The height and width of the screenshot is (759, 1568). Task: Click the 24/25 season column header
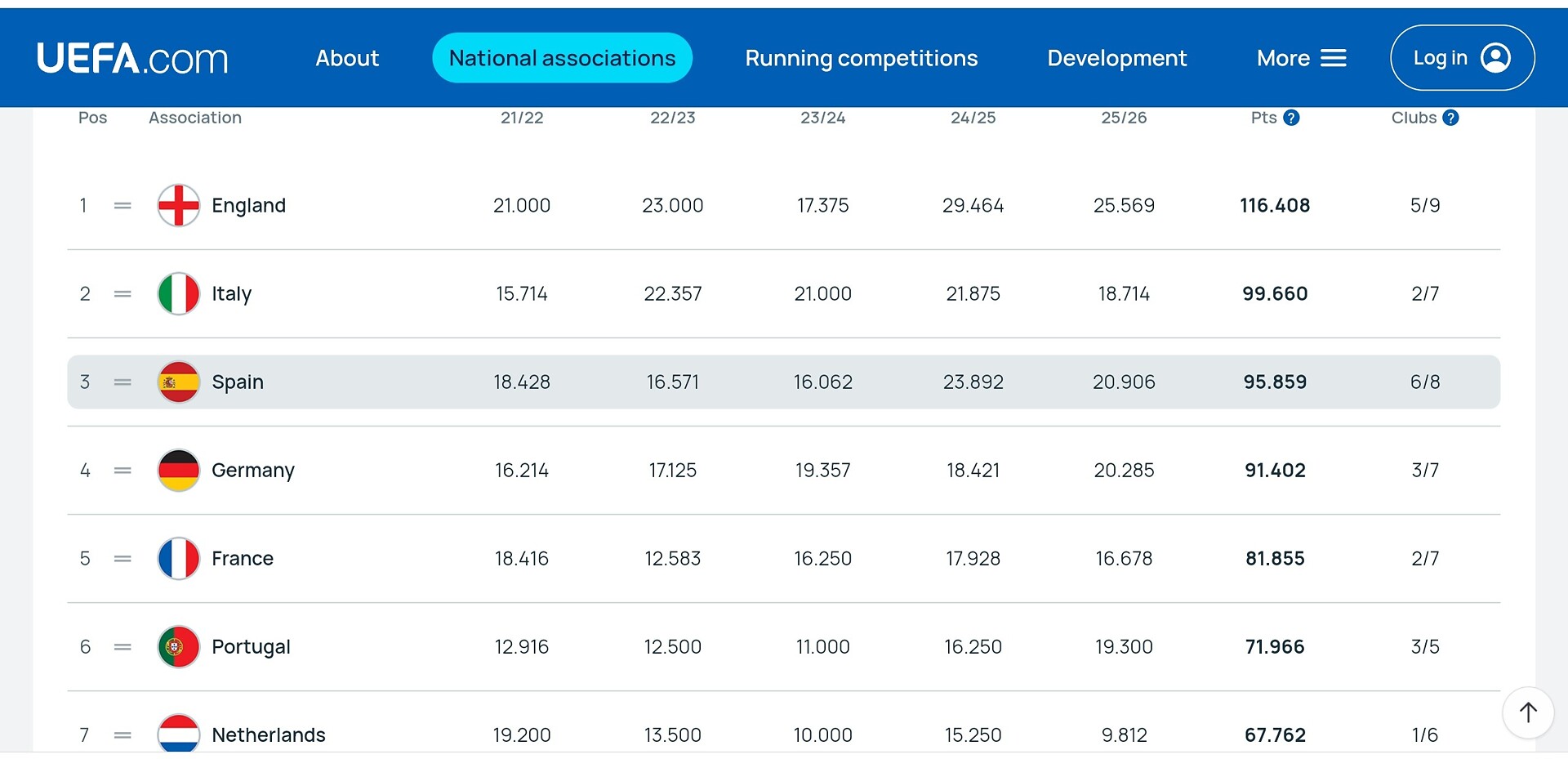(973, 118)
